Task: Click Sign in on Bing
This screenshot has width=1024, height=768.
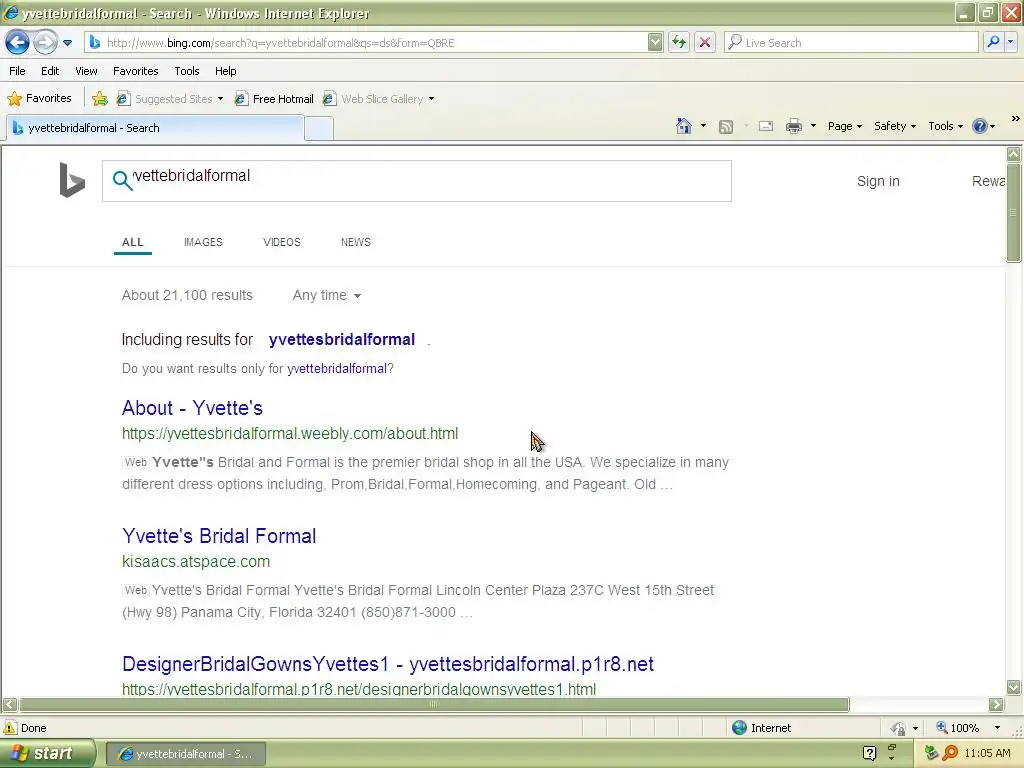Action: 878,182
